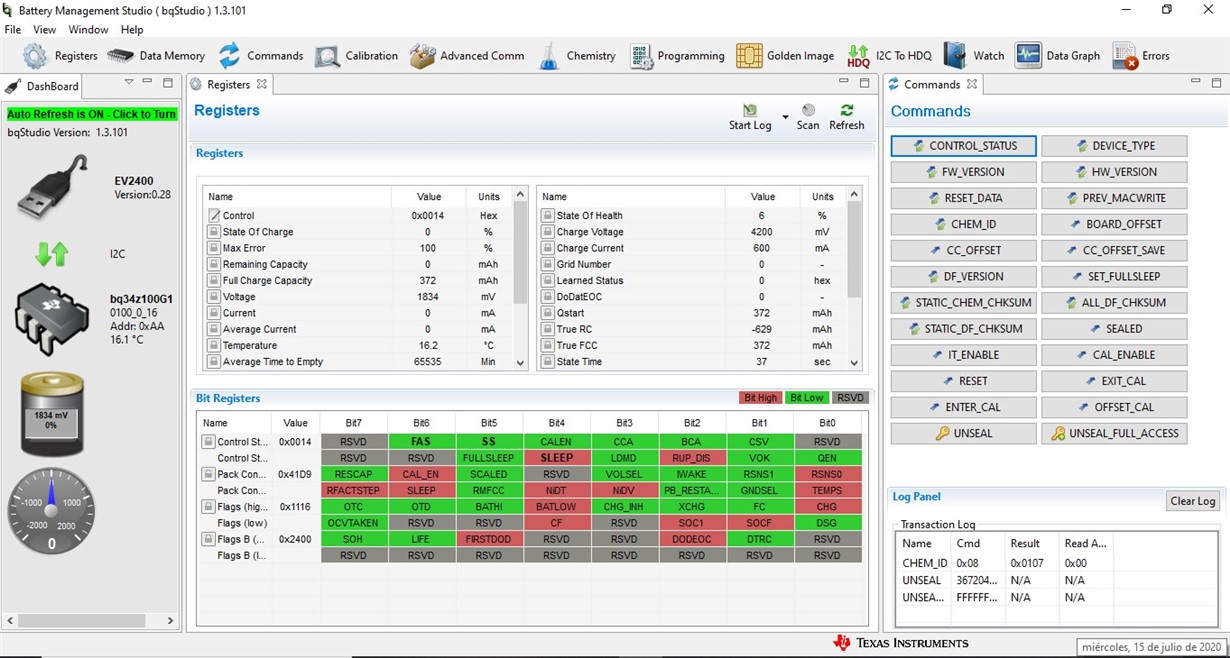Select the DashBoard tab
The image size is (1230, 658).
coord(42,86)
